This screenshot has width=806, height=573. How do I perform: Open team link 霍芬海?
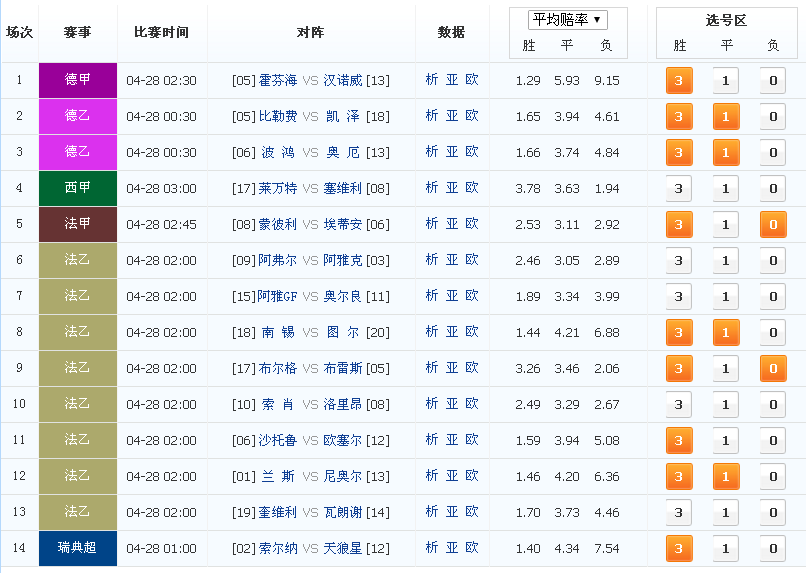click(278, 80)
